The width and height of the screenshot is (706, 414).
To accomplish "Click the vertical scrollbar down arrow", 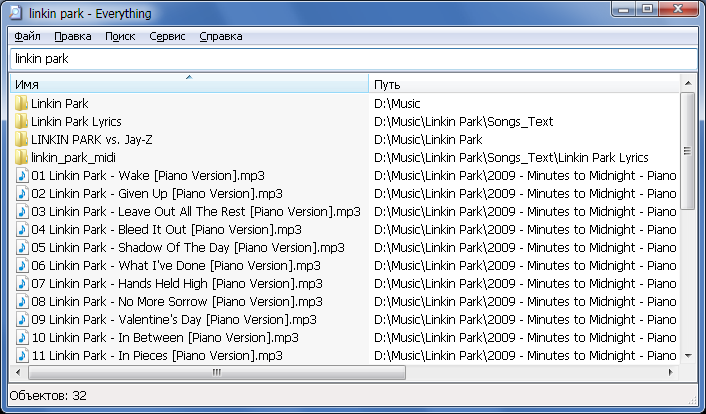I will click(x=688, y=356).
